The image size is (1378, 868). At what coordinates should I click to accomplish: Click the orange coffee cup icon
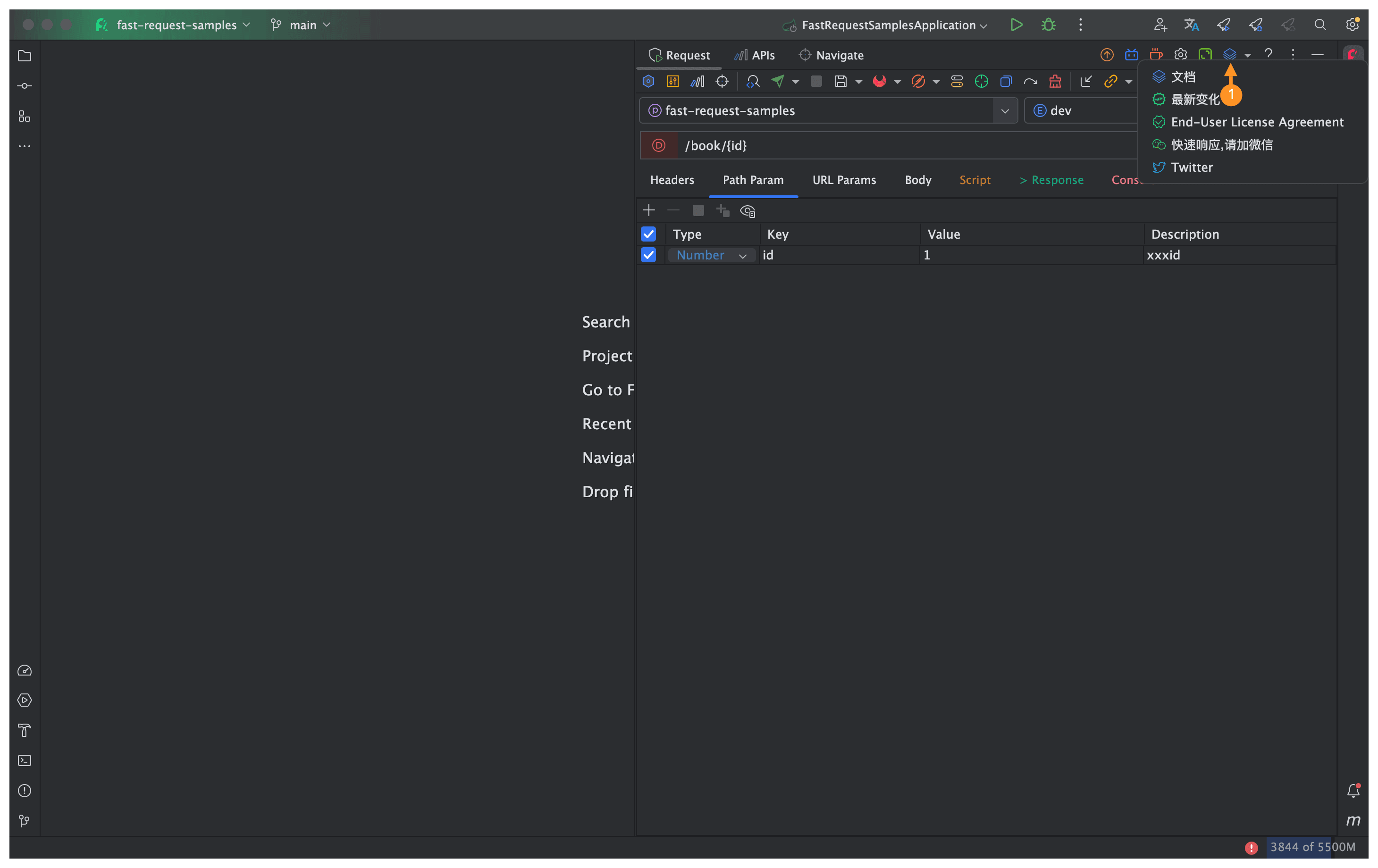click(x=1156, y=55)
